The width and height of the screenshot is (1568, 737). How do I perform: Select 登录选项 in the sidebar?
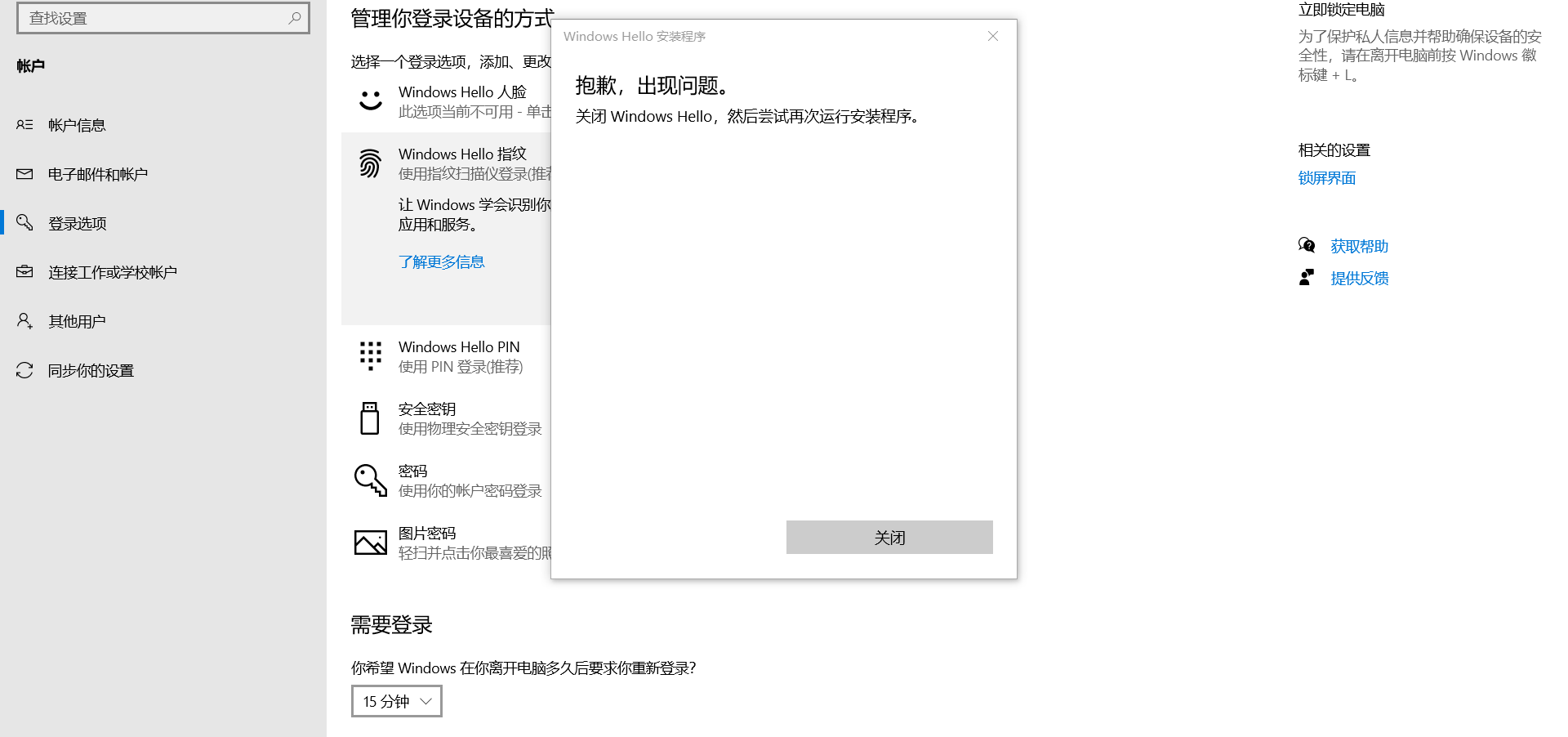(163, 223)
